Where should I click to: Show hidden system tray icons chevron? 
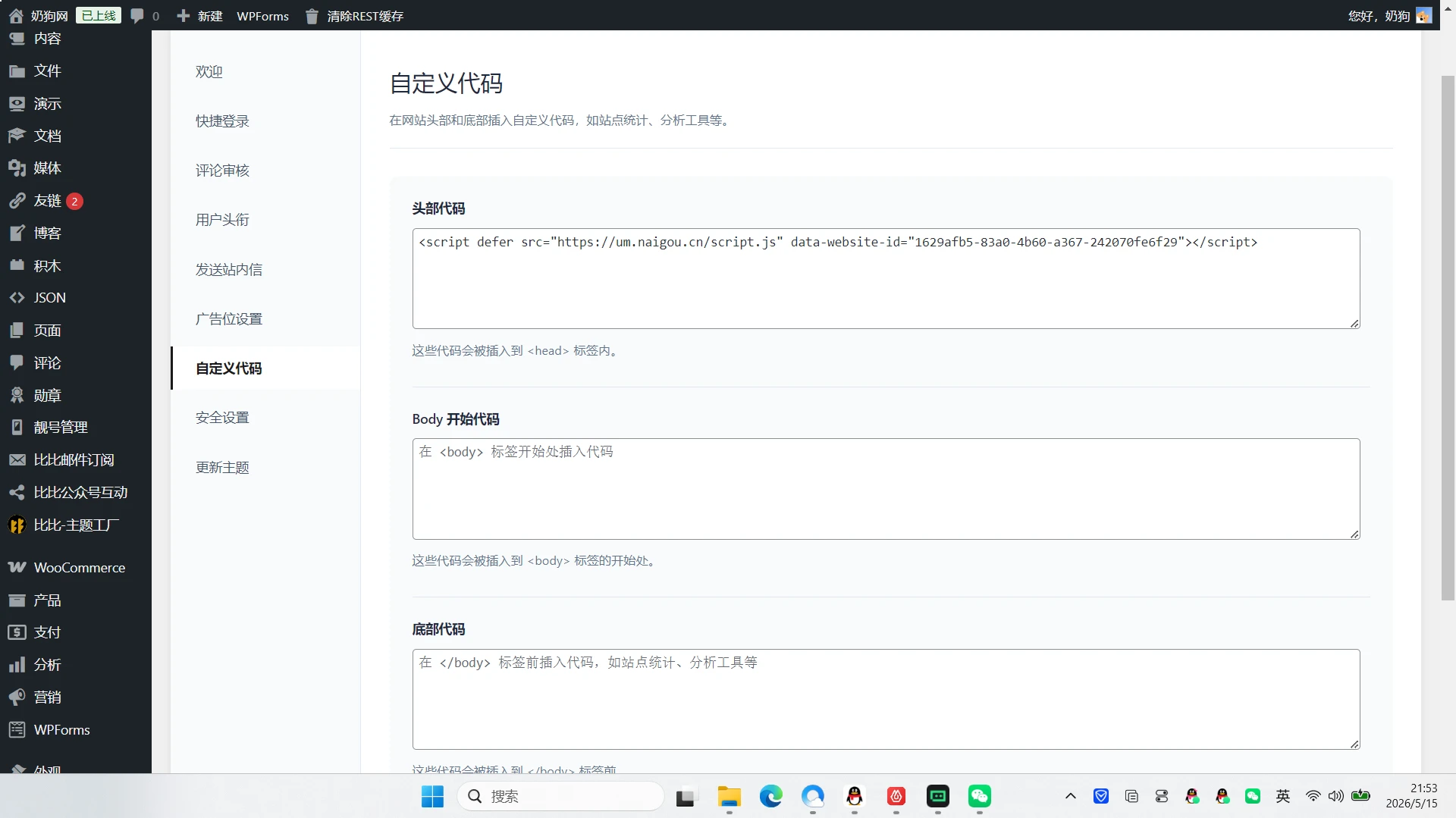[1071, 796]
